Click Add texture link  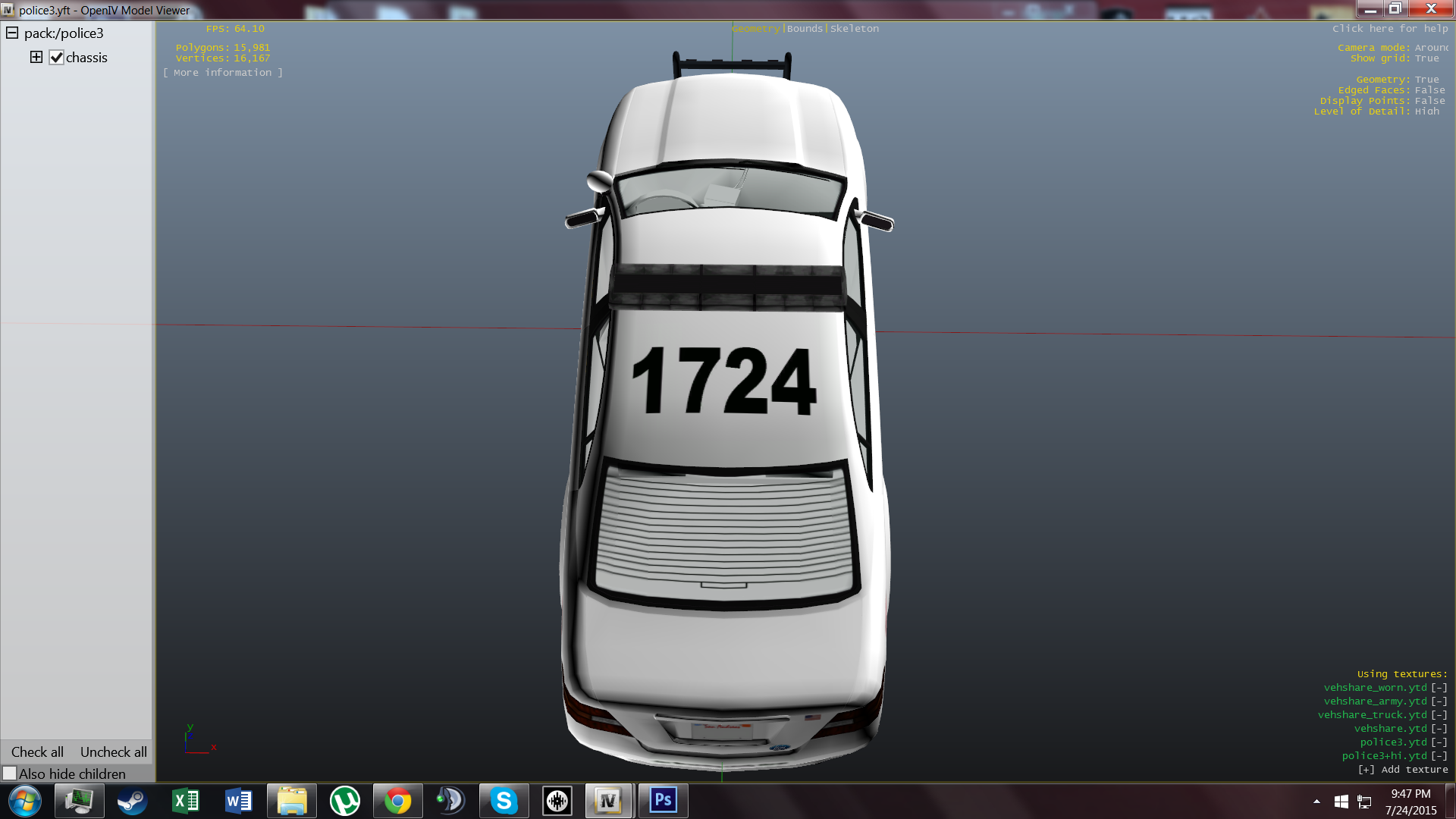[1403, 770]
